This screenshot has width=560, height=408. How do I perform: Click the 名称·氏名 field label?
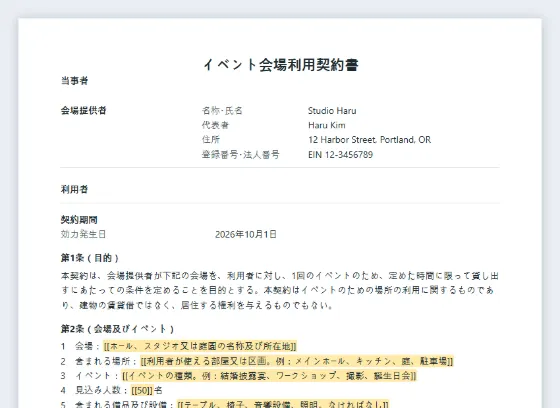(x=222, y=111)
